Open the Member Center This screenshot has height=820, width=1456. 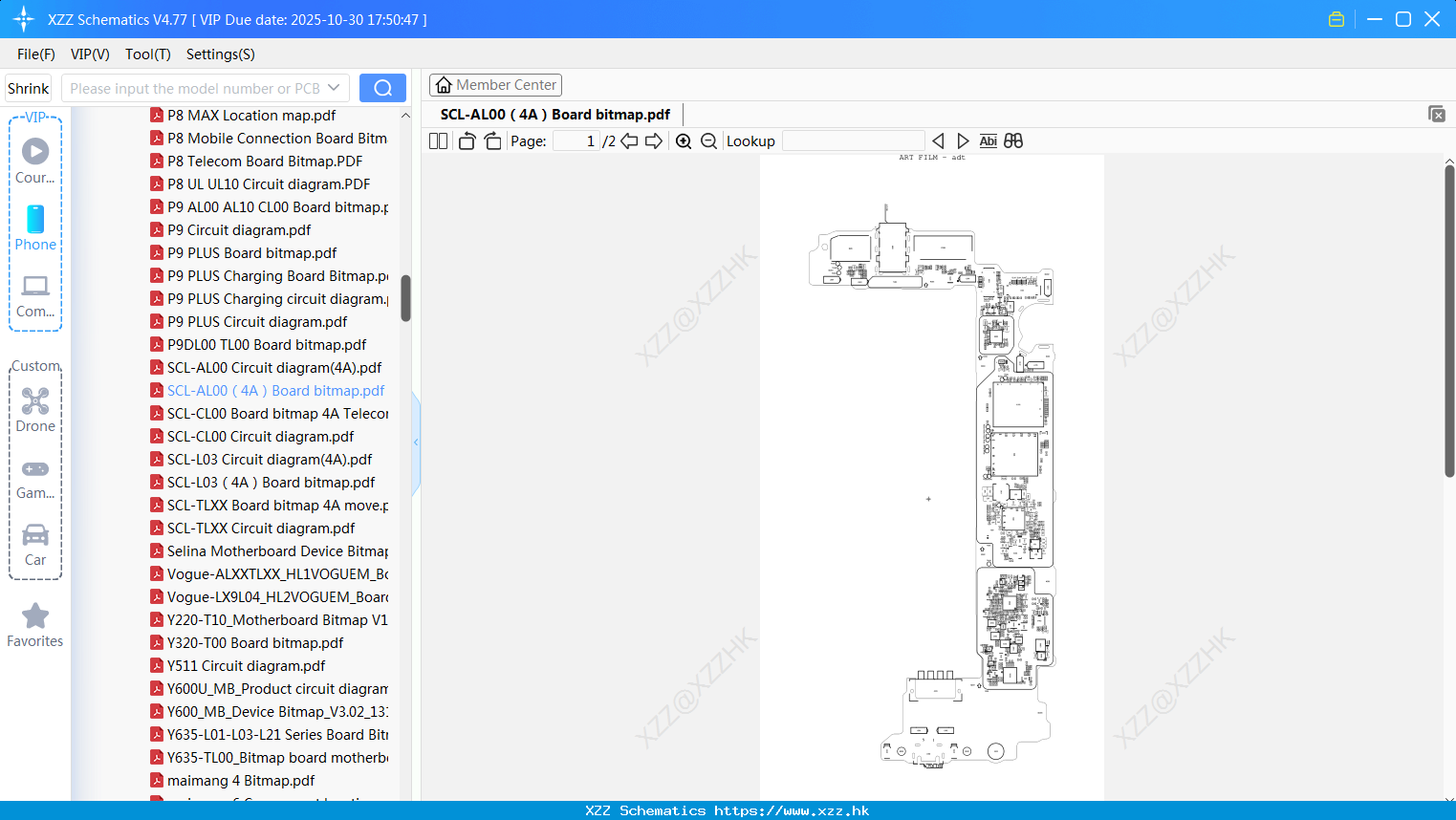[495, 85]
